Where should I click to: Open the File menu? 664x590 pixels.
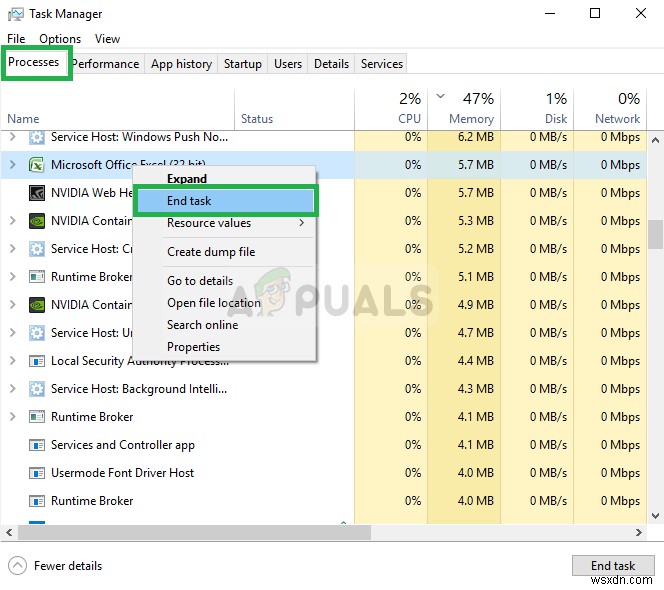tap(16, 39)
